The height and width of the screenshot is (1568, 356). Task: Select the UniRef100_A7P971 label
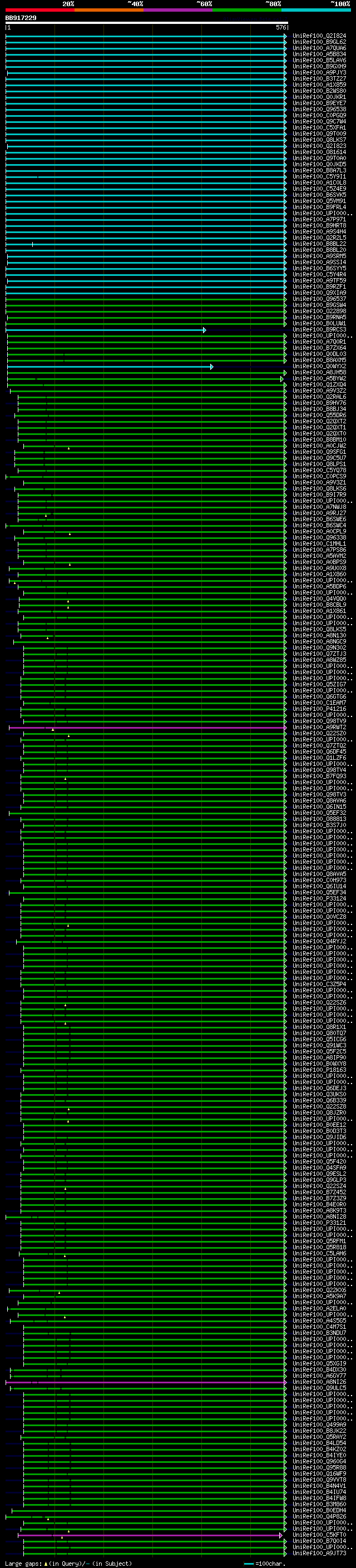319,219
